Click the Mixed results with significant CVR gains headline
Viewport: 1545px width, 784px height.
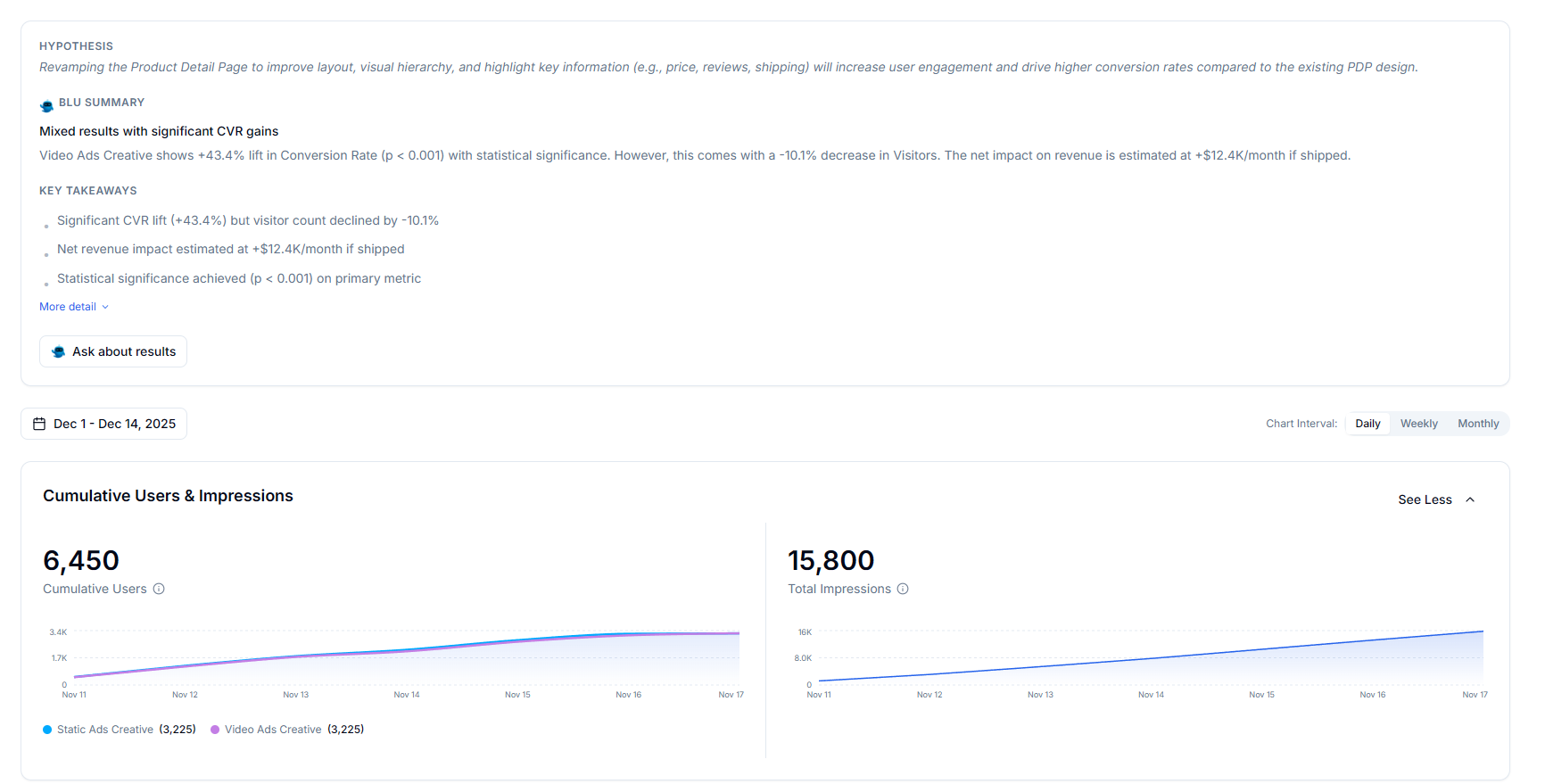click(x=159, y=131)
